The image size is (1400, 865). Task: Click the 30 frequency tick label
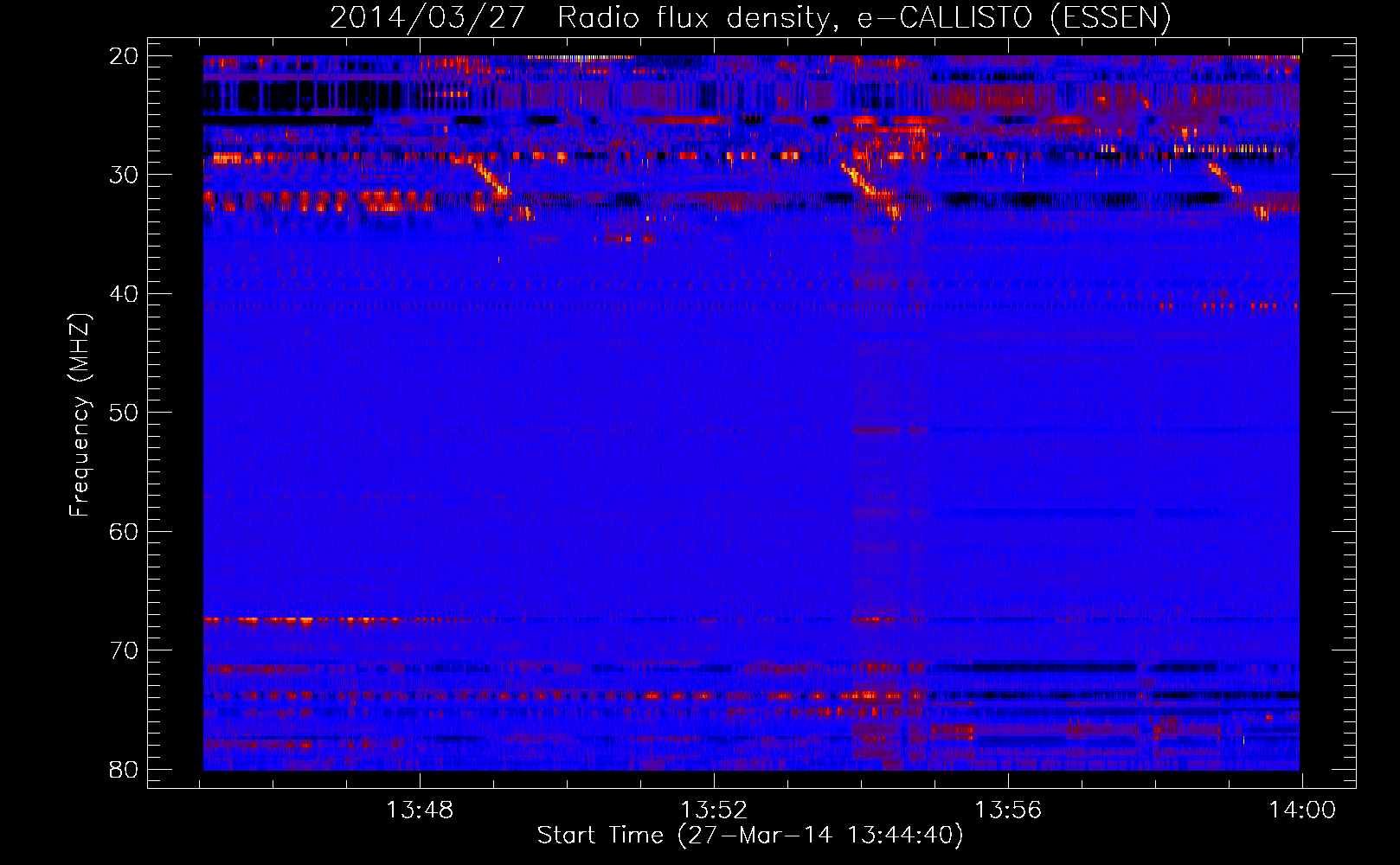tap(124, 175)
